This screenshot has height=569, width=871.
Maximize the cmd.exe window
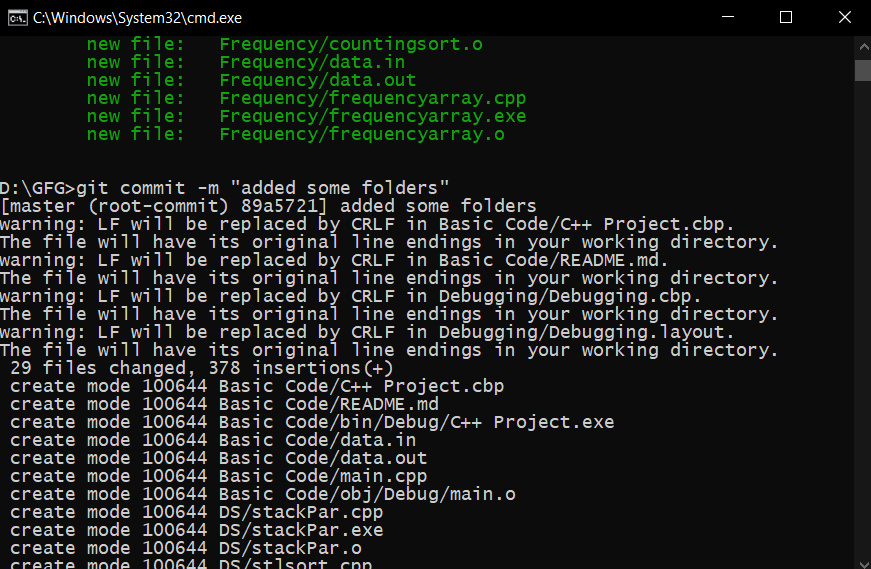click(785, 17)
